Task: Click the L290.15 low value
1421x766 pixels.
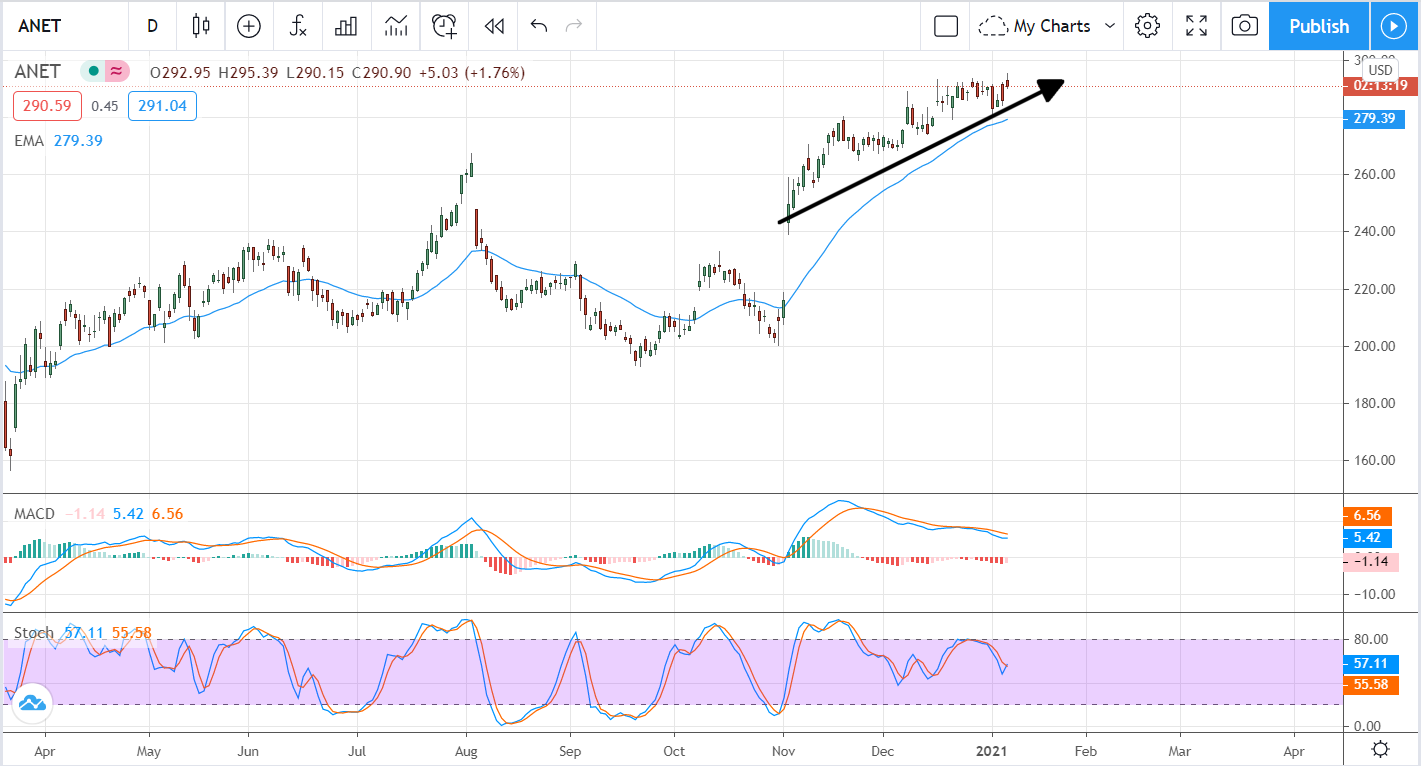Action: click(316, 73)
